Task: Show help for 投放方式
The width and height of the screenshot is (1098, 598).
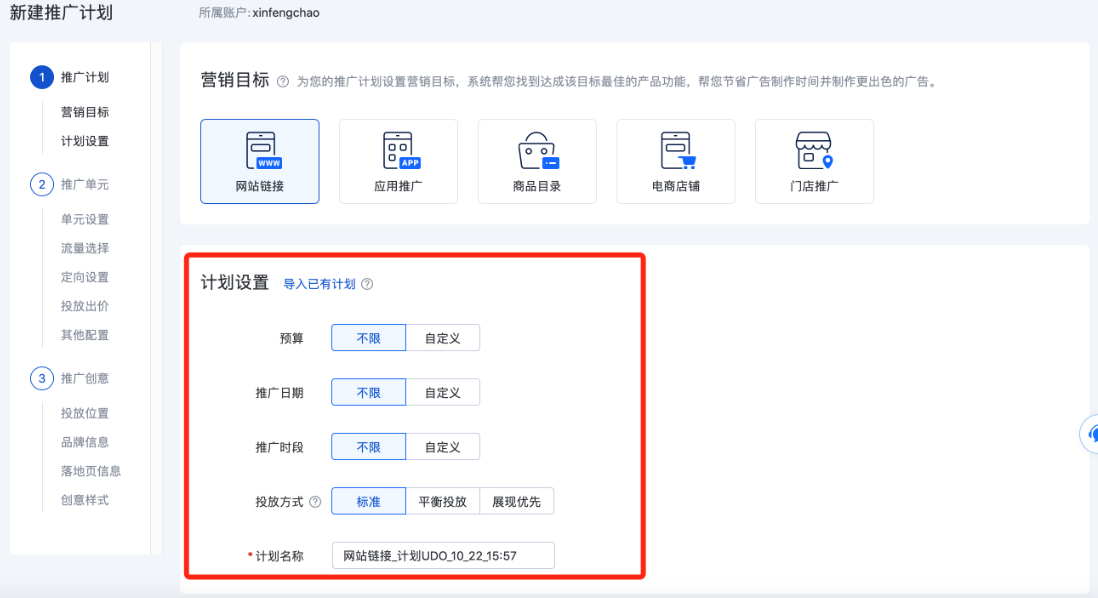Action: pyautogui.click(x=315, y=502)
